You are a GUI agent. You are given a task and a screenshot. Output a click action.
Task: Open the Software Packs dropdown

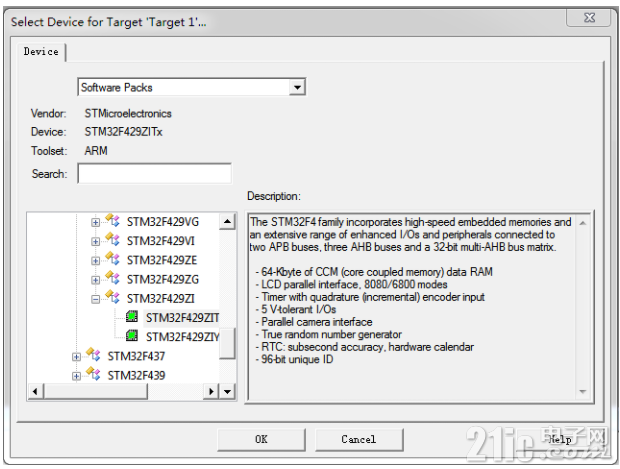[x=297, y=87]
